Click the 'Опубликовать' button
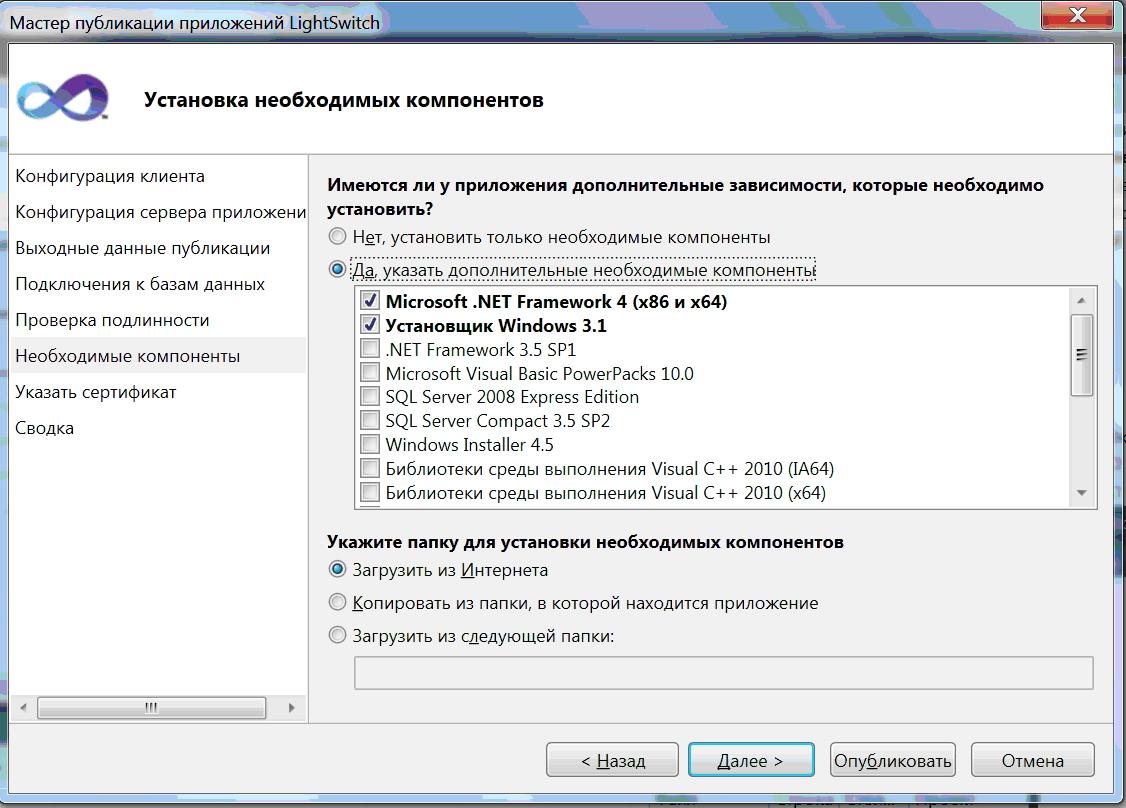 pyautogui.click(x=893, y=760)
